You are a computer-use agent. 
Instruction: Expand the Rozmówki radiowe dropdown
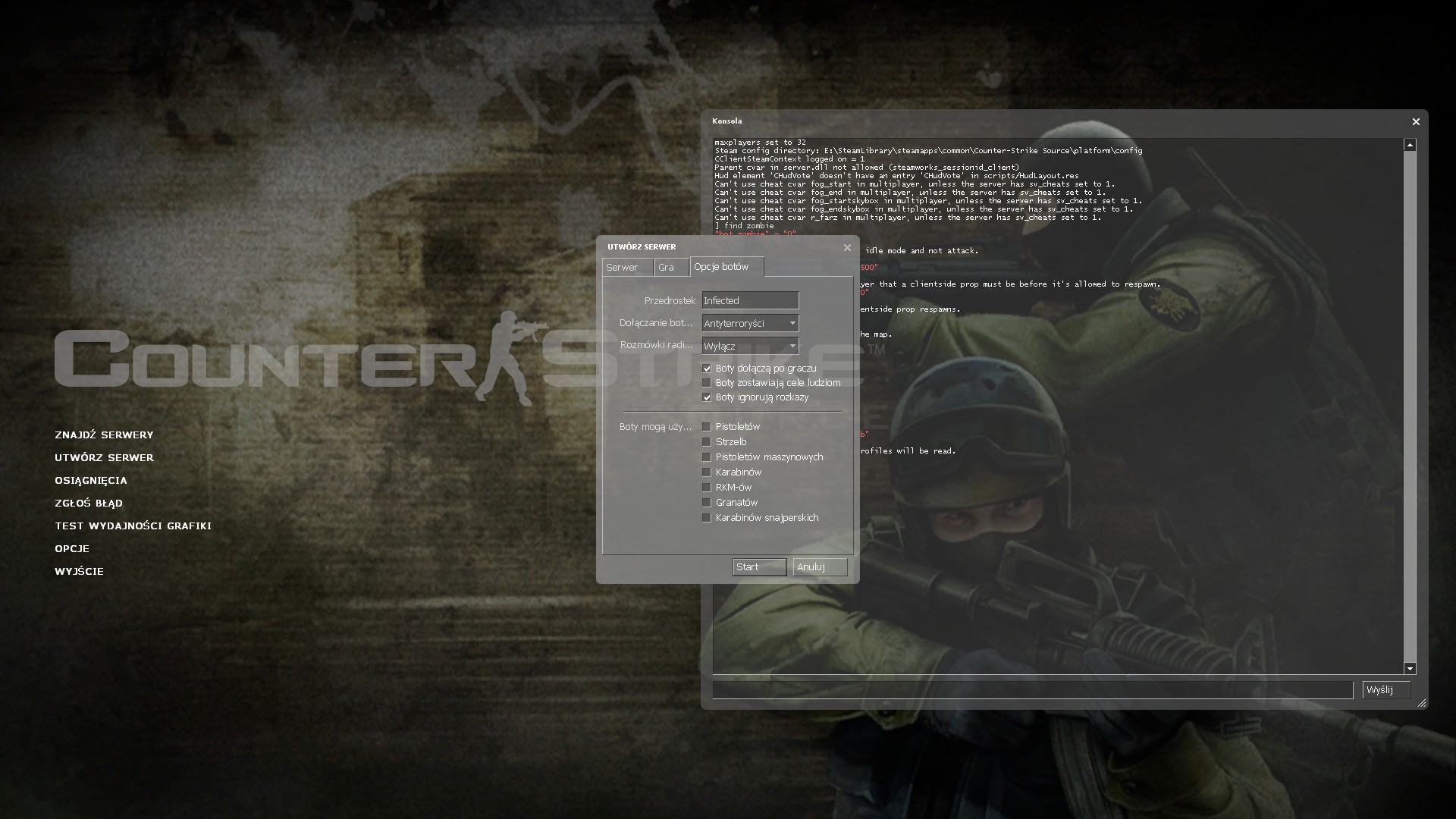click(750, 346)
